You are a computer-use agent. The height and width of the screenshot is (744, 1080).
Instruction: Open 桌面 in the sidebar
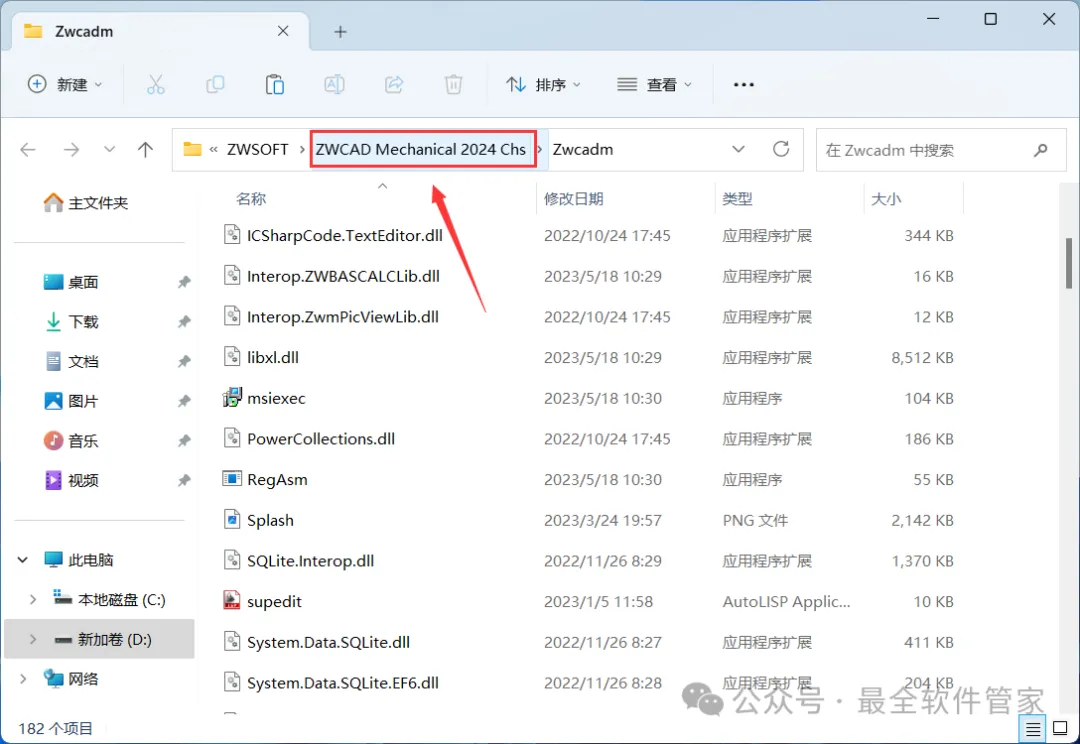[x=72, y=282]
